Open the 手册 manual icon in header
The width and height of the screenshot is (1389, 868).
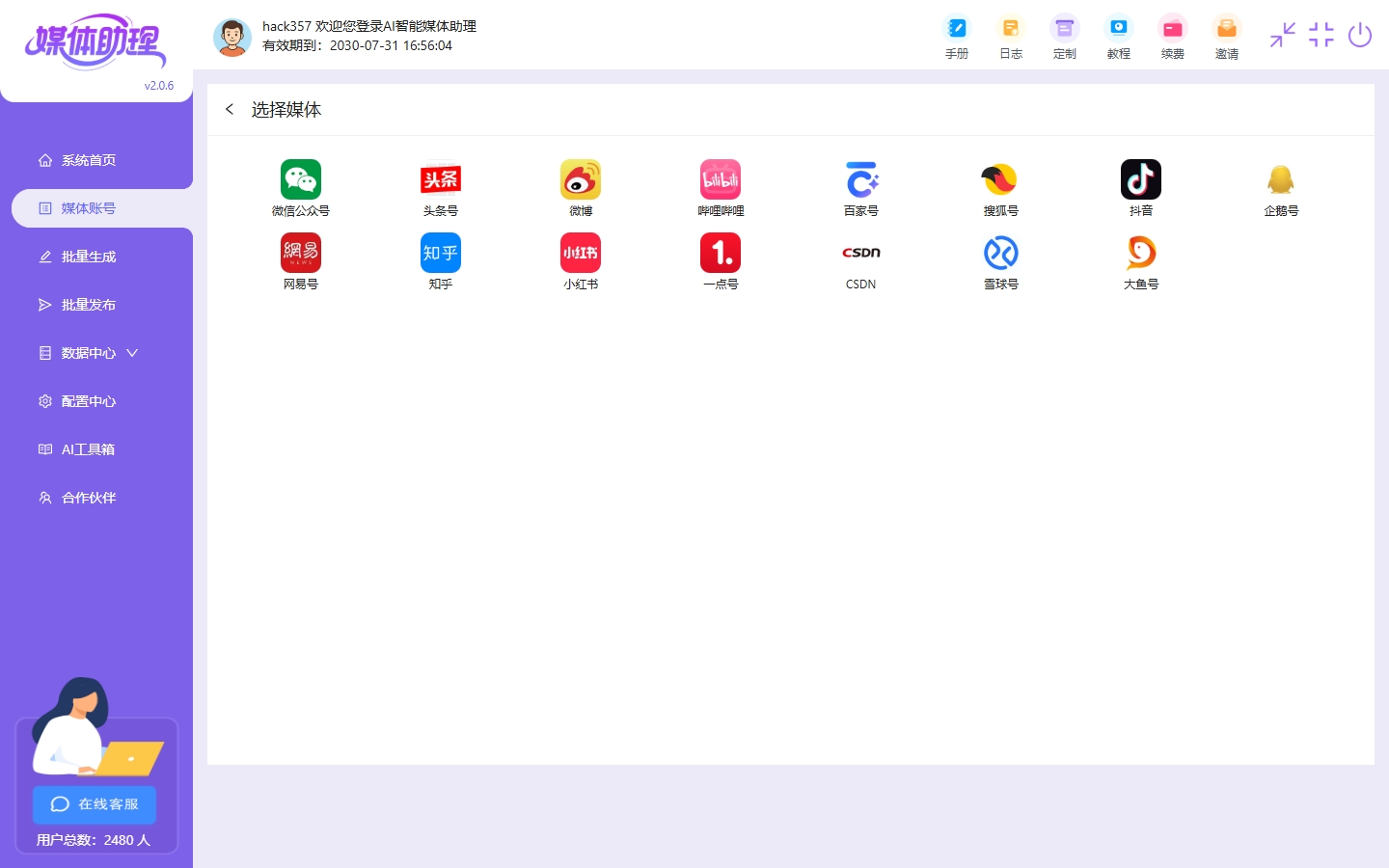point(956,29)
